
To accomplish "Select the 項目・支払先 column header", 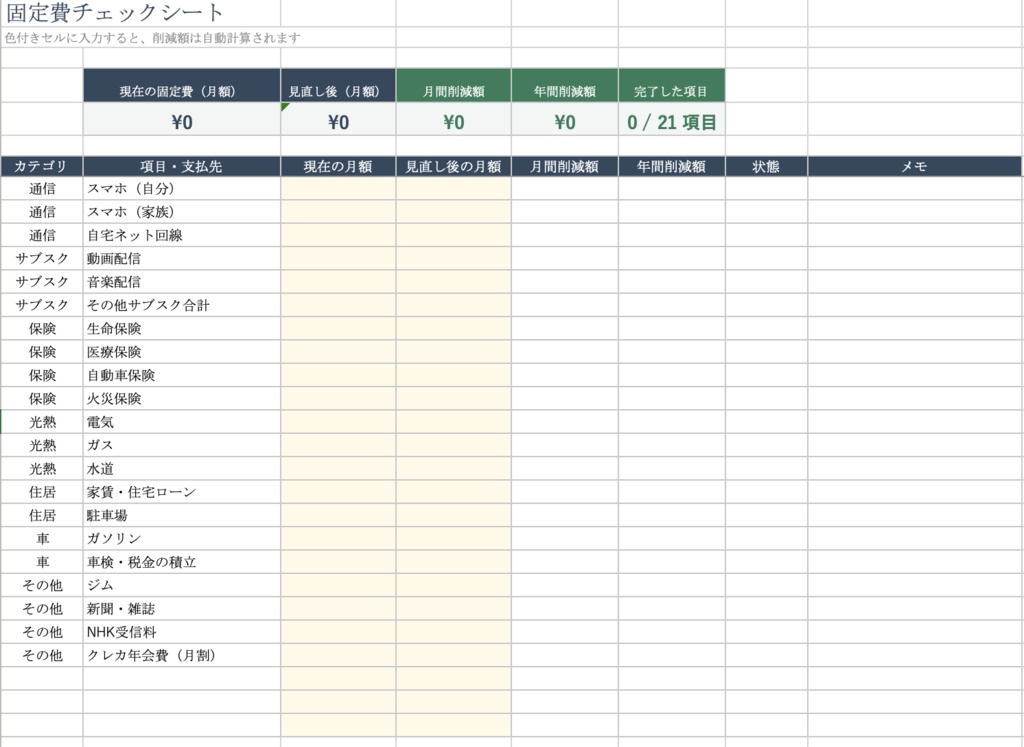I will [182, 167].
